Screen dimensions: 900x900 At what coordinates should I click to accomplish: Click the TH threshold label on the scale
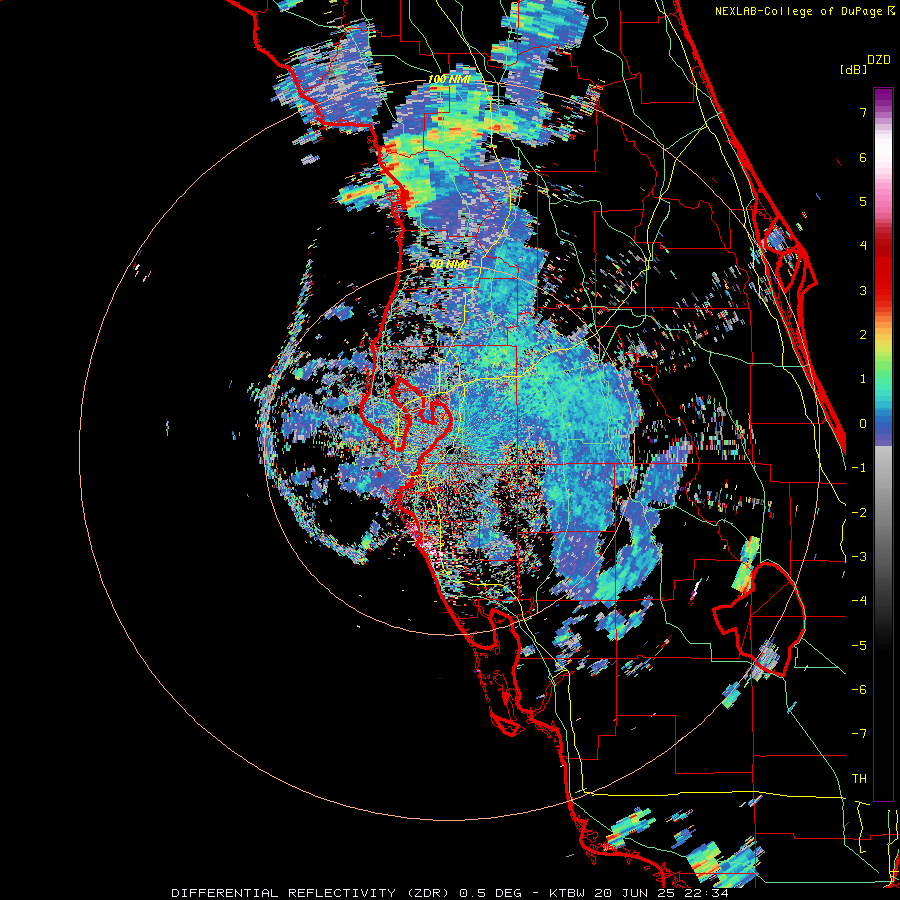859,779
